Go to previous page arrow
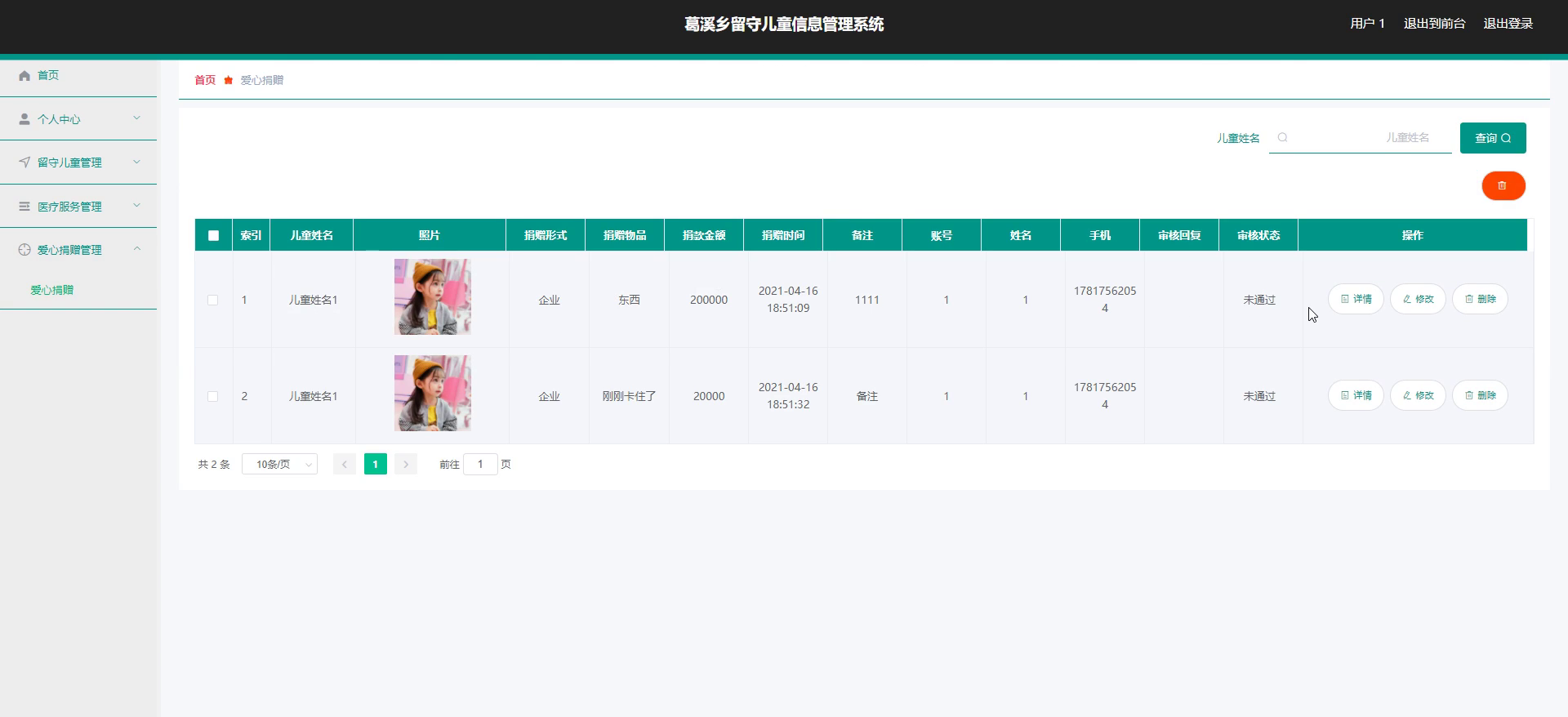 point(344,464)
